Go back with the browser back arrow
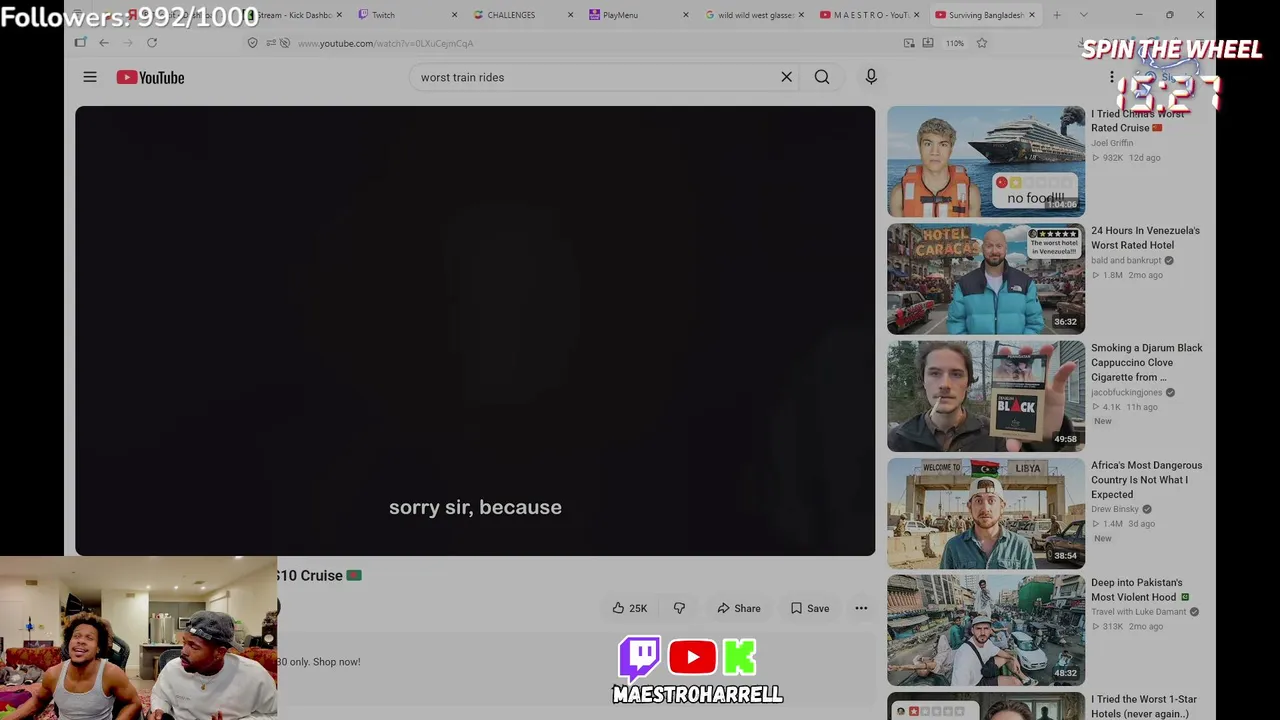This screenshot has height=720, width=1280. coord(104,43)
